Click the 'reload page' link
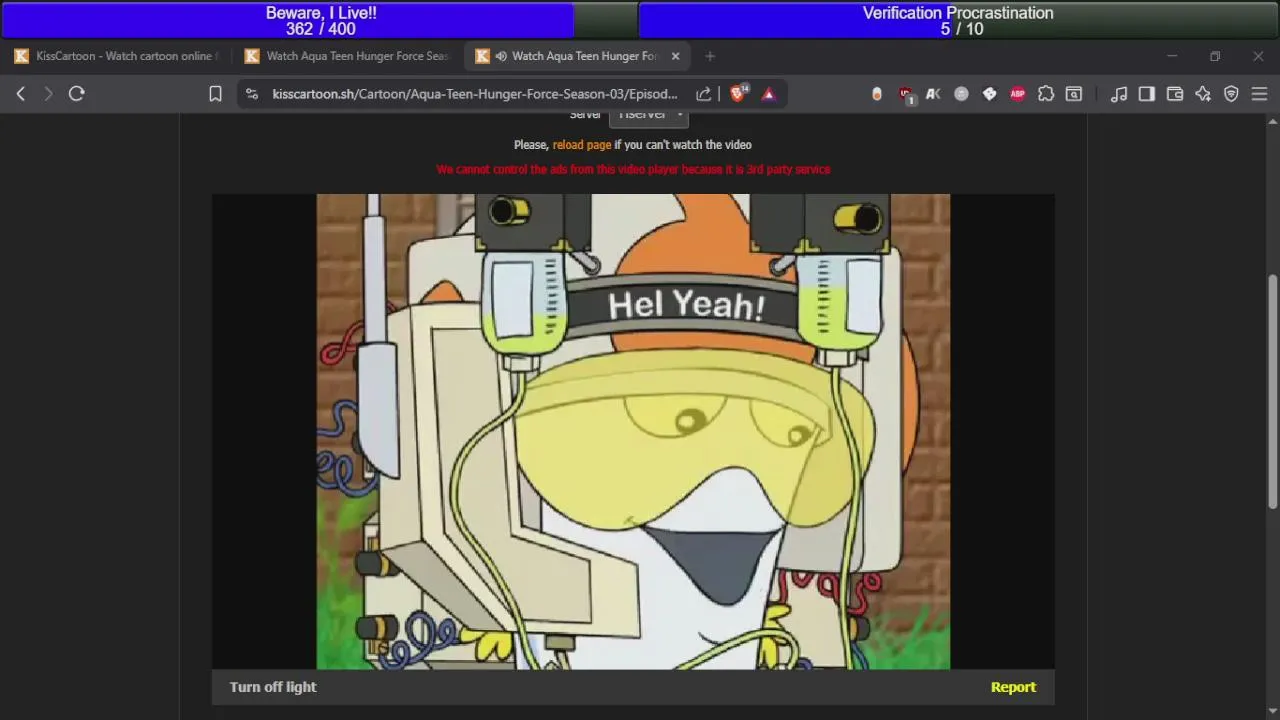Screen dimensions: 1280x720 582,145
